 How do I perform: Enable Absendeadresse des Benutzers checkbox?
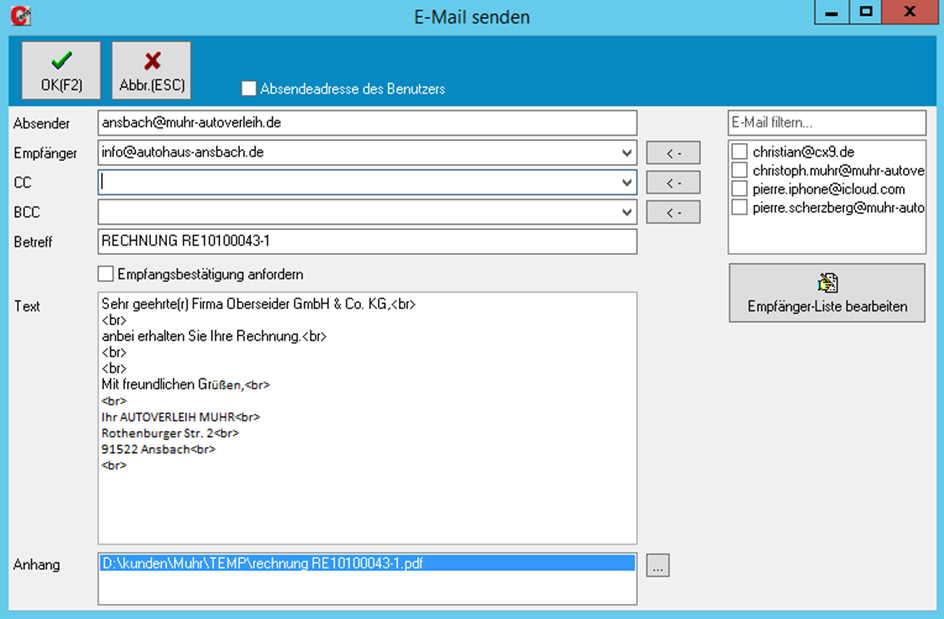249,89
